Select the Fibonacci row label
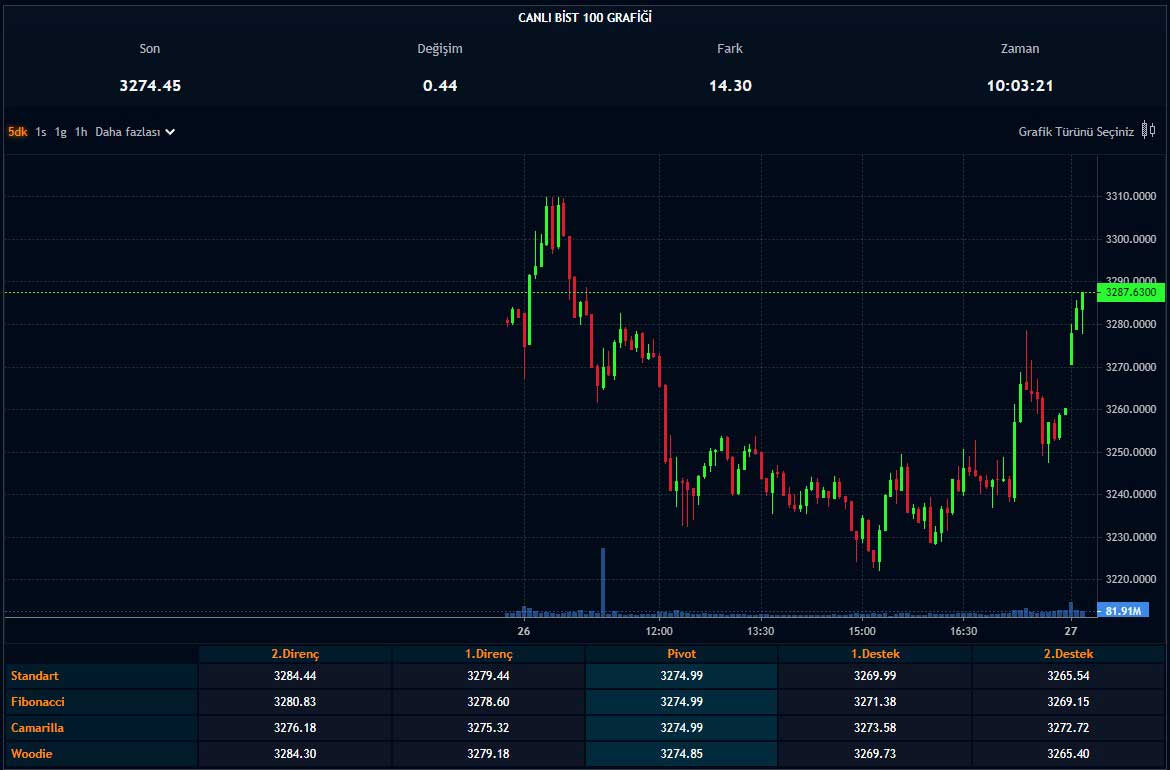The image size is (1170, 770). pos(38,702)
